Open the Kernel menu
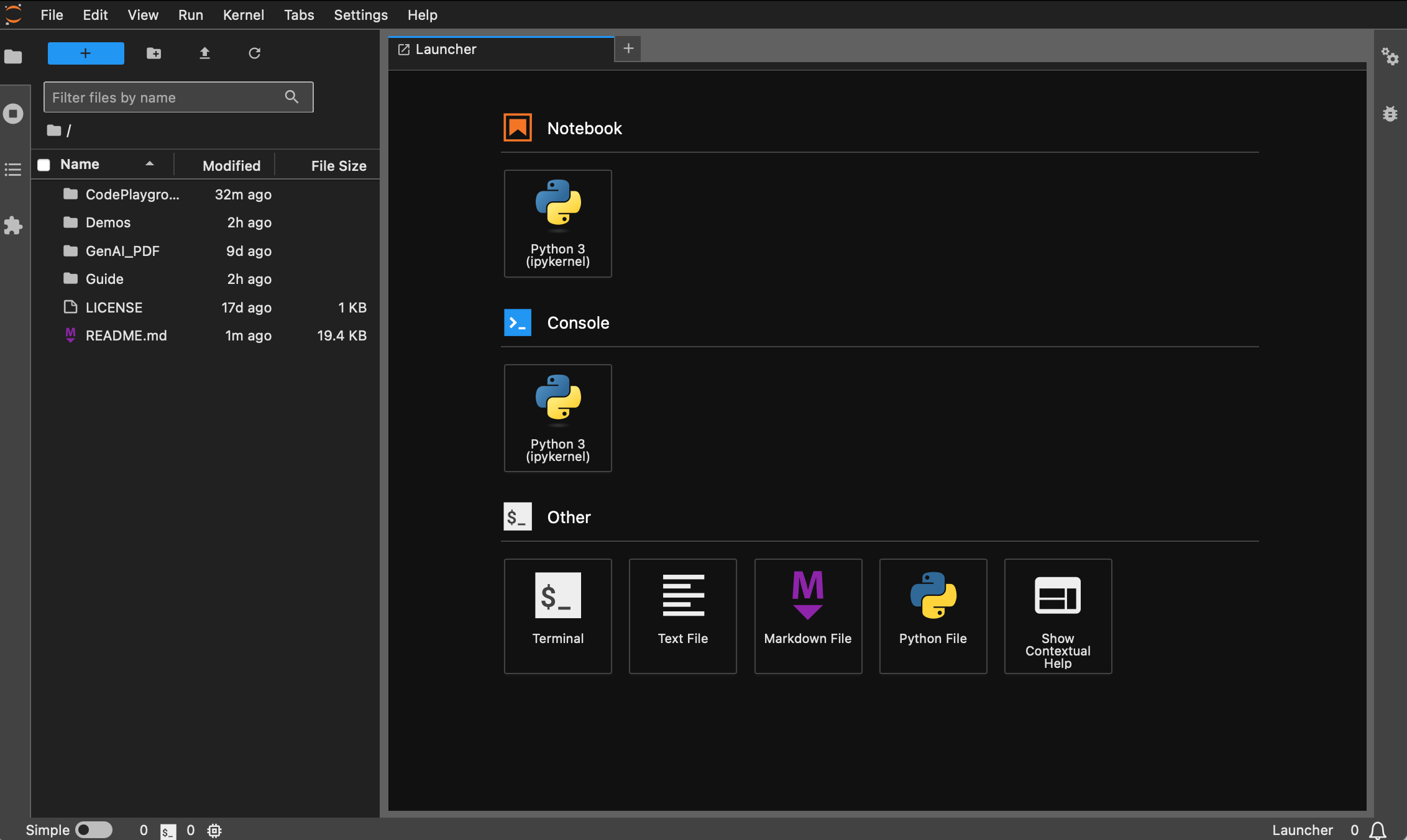1407x840 pixels. pos(243,15)
